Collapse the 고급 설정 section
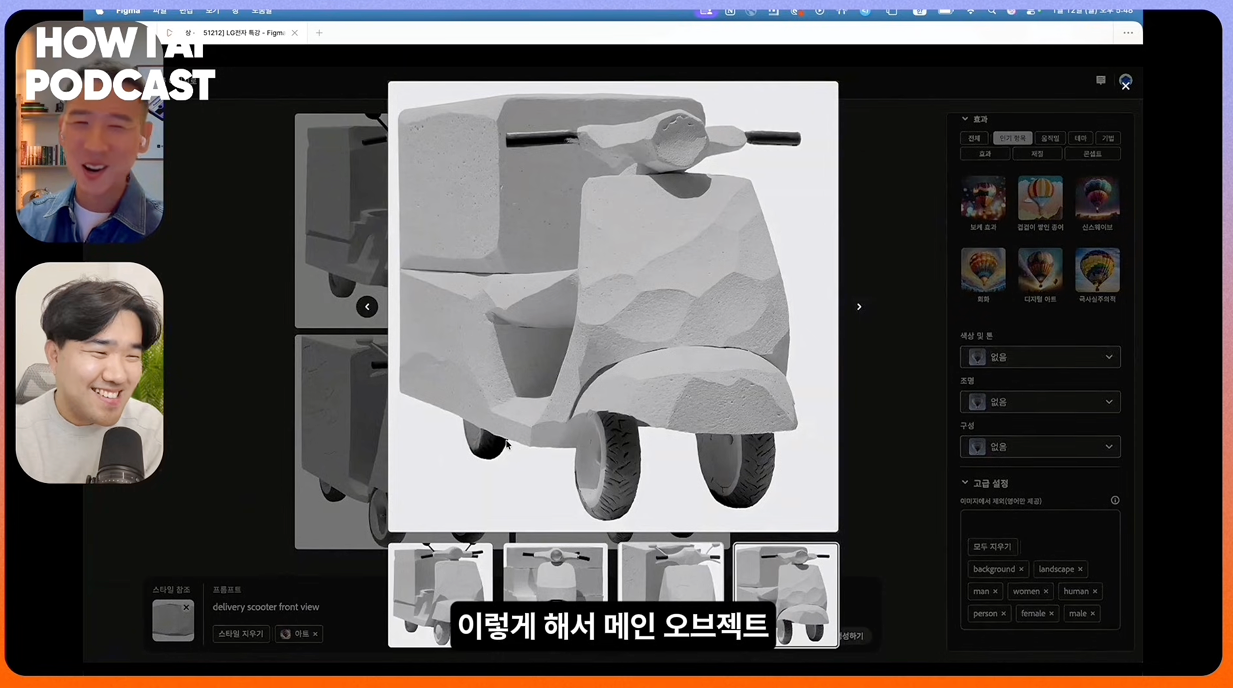 click(x=965, y=482)
